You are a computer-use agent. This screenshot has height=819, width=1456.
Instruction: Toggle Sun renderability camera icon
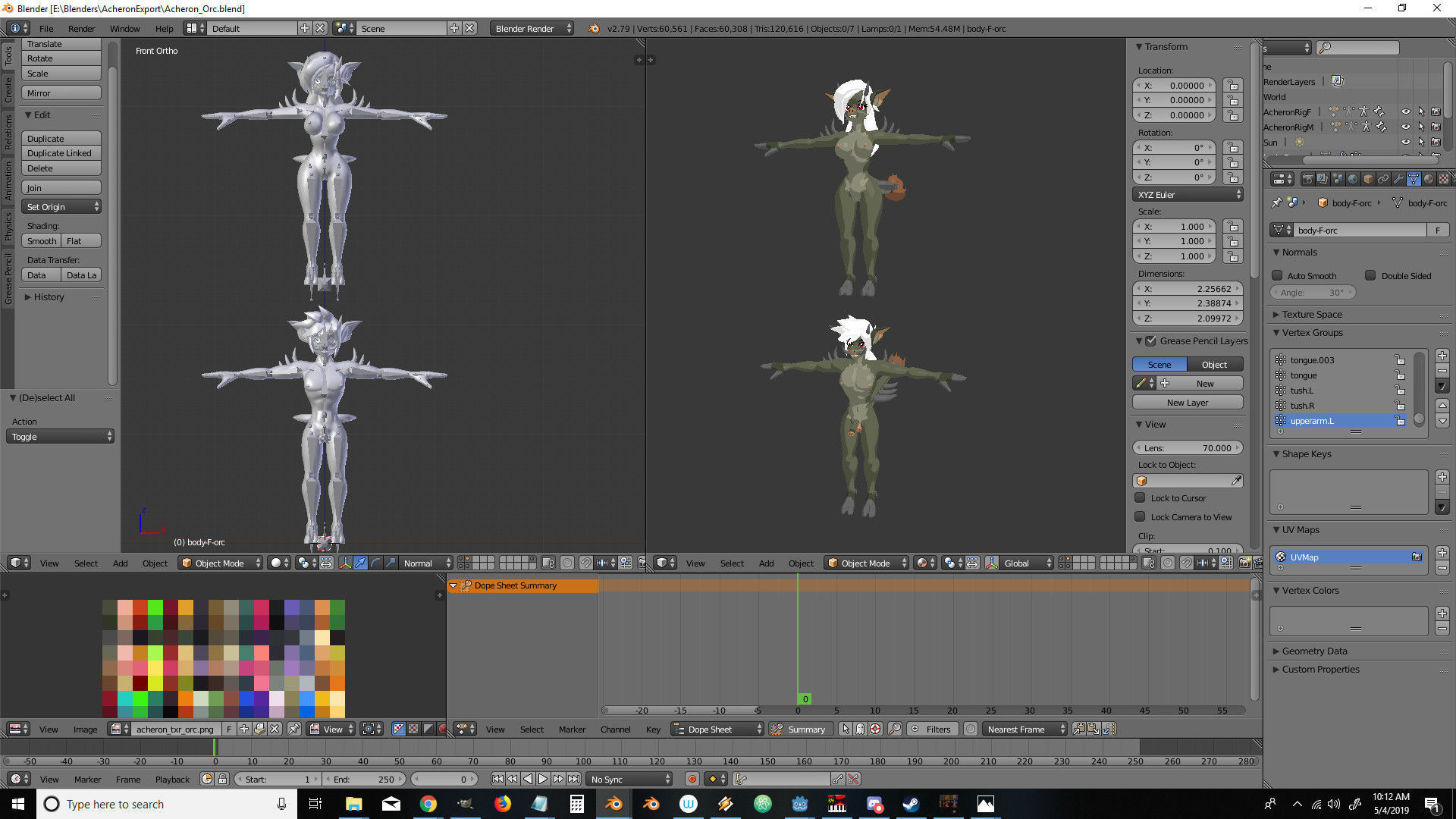[1436, 142]
